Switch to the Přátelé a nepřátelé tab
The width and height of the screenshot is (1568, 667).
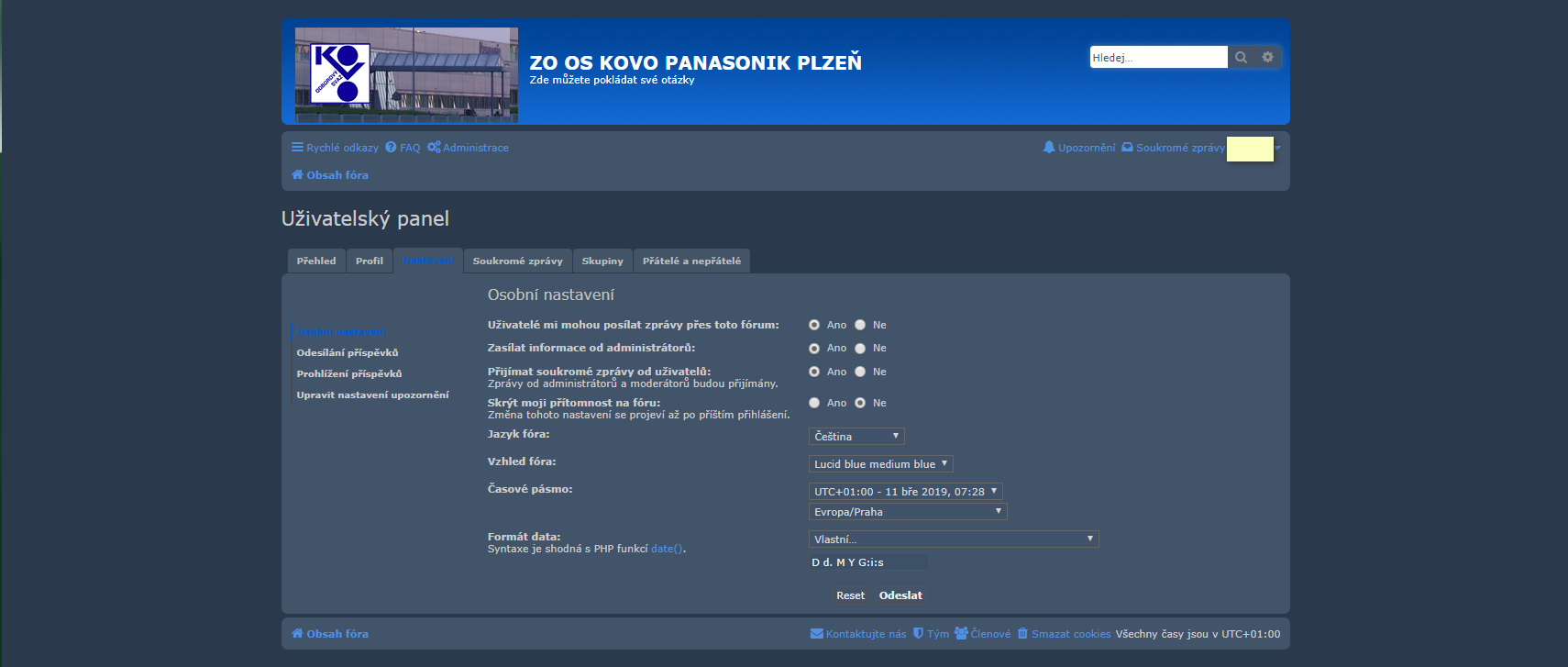(x=691, y=261)
